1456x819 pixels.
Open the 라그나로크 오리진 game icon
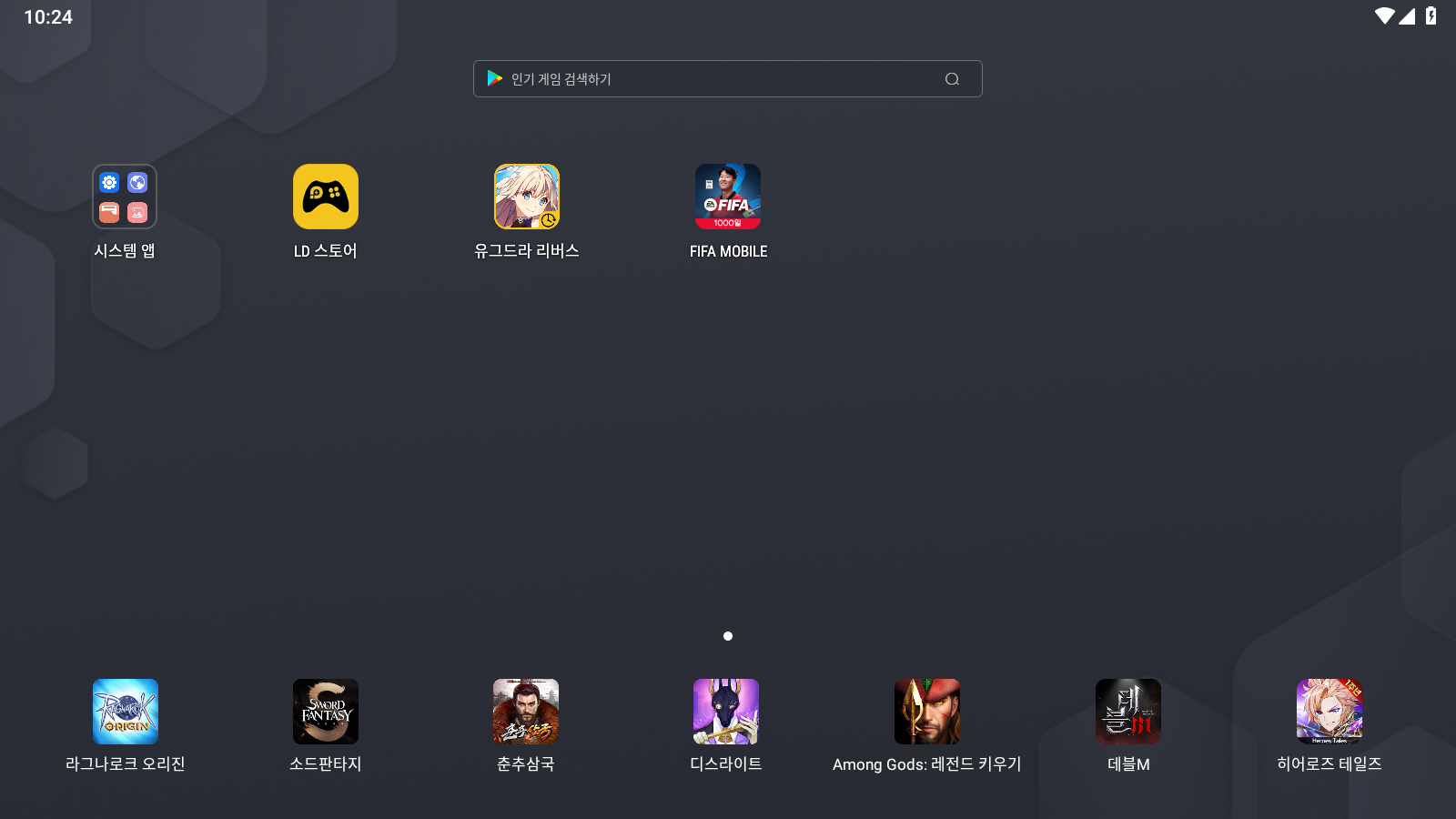pos(126,712)
